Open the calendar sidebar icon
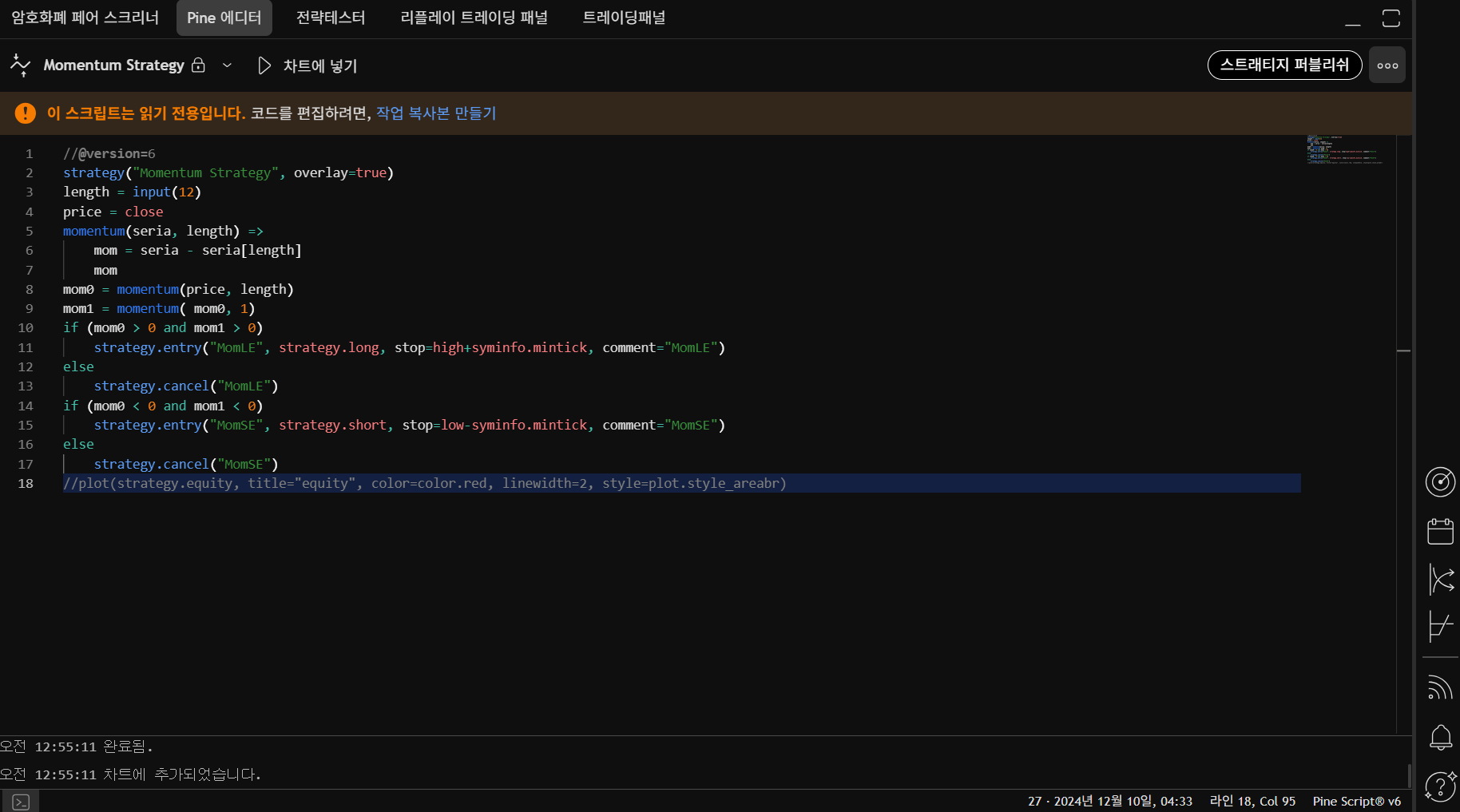 point(1441,531)
